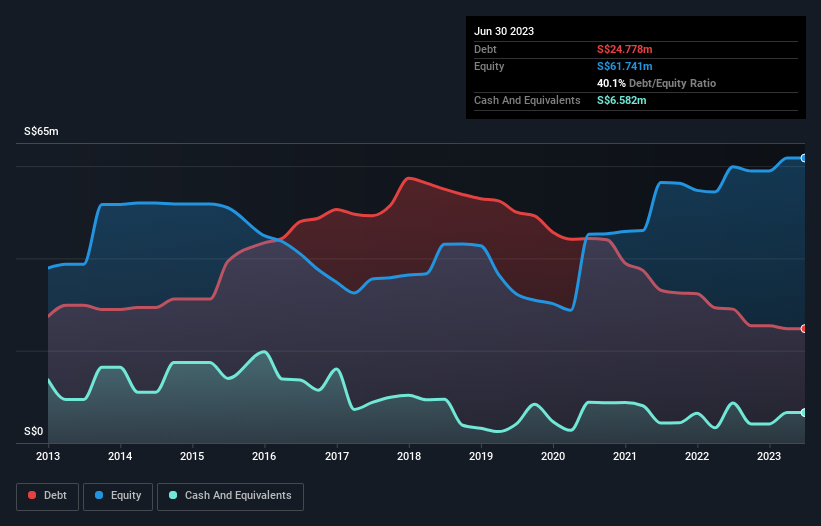The image size is (821, 526).
Task: Click the S$24.778m Debt value
Action: pos(625,49)
